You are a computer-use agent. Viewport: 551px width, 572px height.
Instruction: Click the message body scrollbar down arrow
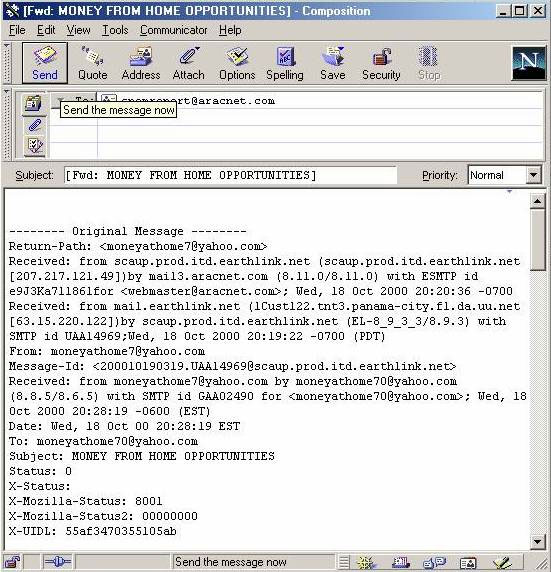point(537,542)
